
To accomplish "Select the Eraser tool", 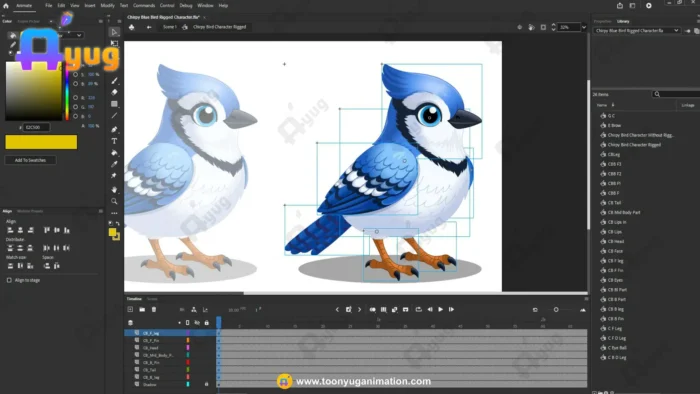I will 114,92.
